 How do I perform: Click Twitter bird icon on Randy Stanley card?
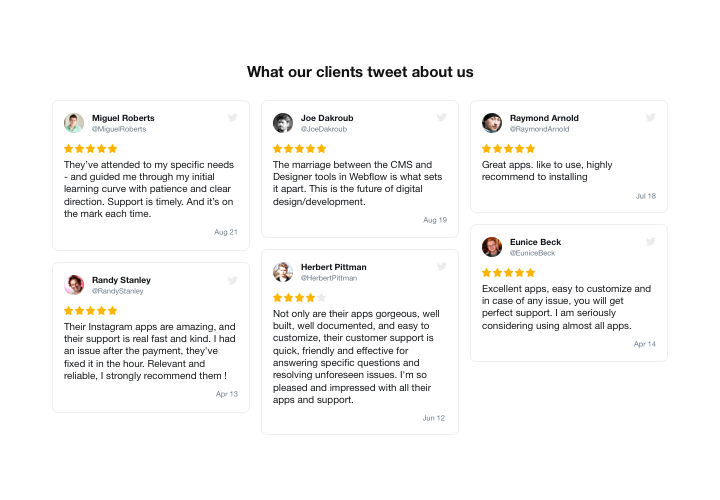(232, 280)
